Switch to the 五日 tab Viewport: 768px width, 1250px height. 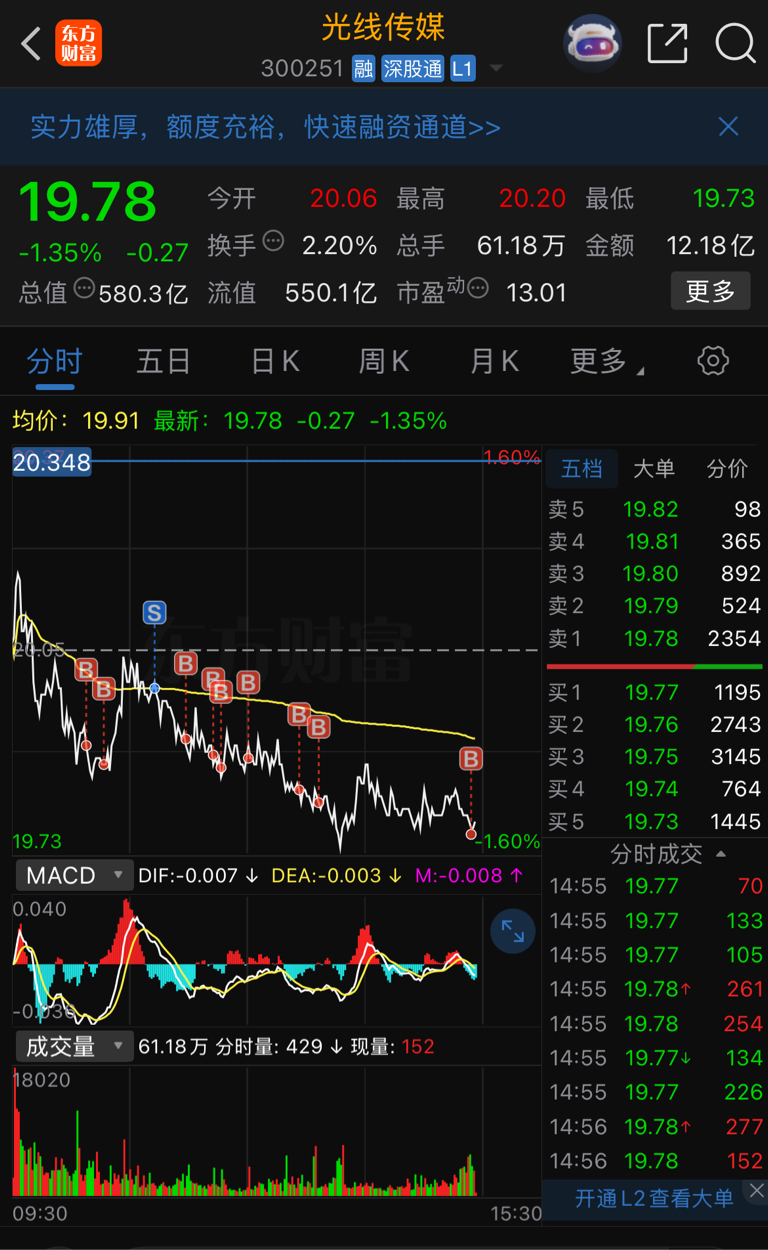164,361
